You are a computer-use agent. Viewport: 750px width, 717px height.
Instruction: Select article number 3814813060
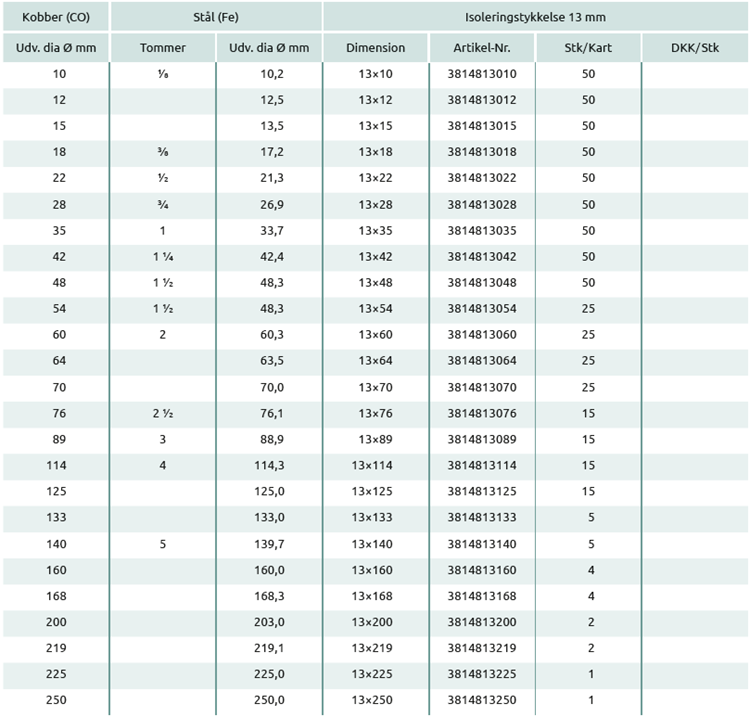482,335
